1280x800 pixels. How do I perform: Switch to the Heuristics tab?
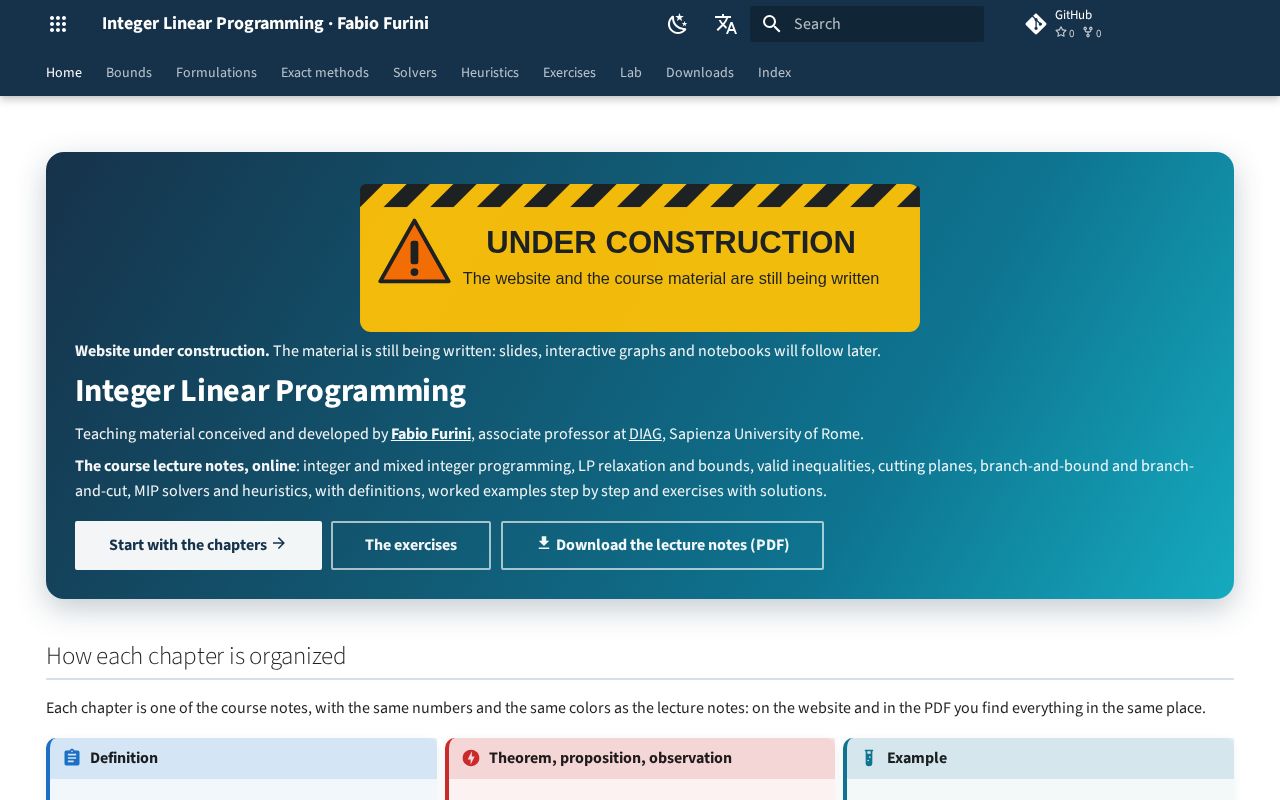[490, 72]
